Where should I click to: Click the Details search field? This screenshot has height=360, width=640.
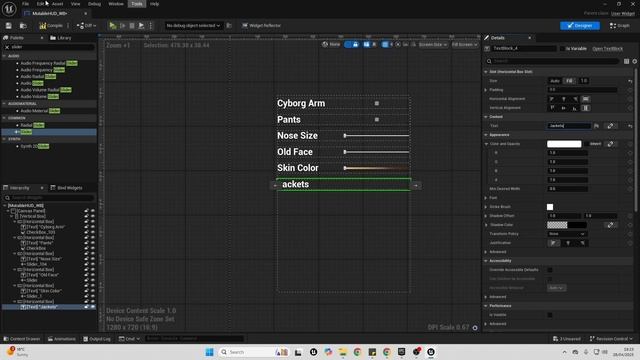(x=553, y=61)
